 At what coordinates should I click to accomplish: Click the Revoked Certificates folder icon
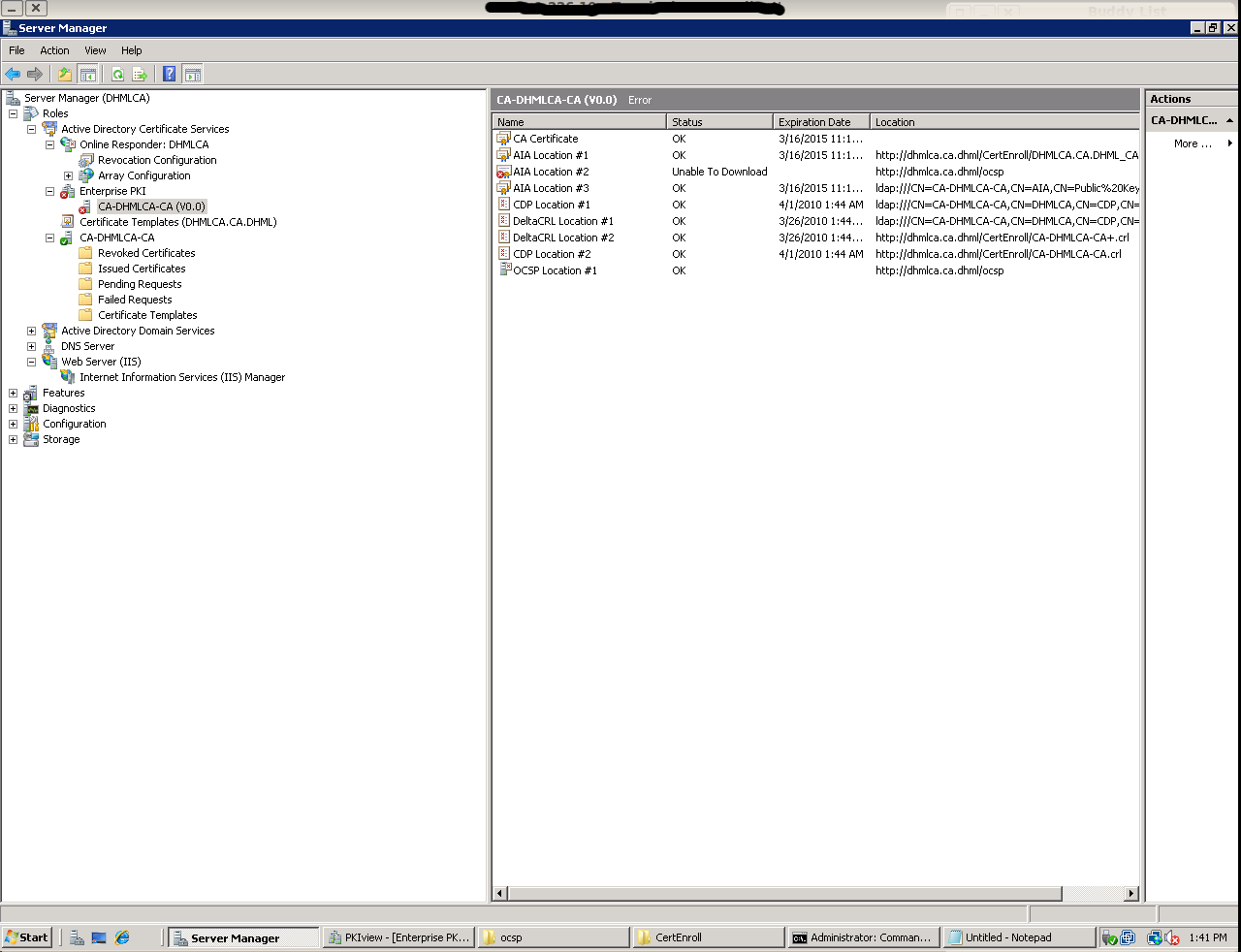(86, 253)
